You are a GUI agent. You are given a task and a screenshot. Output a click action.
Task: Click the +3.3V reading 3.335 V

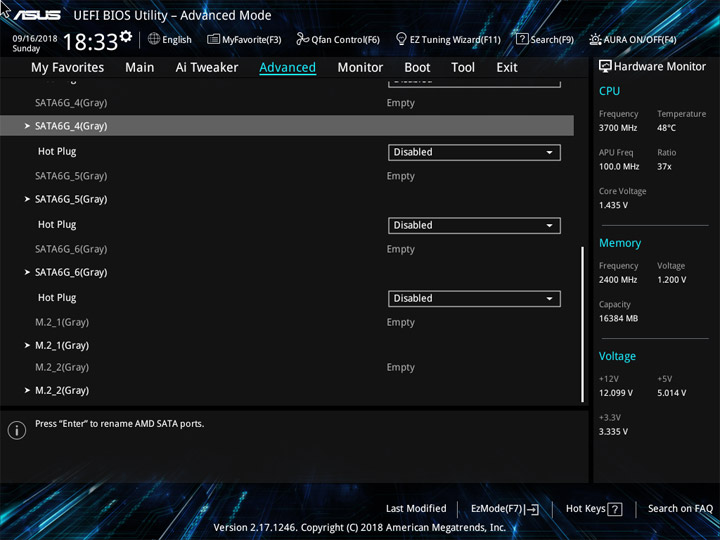[x=613, y=432]
